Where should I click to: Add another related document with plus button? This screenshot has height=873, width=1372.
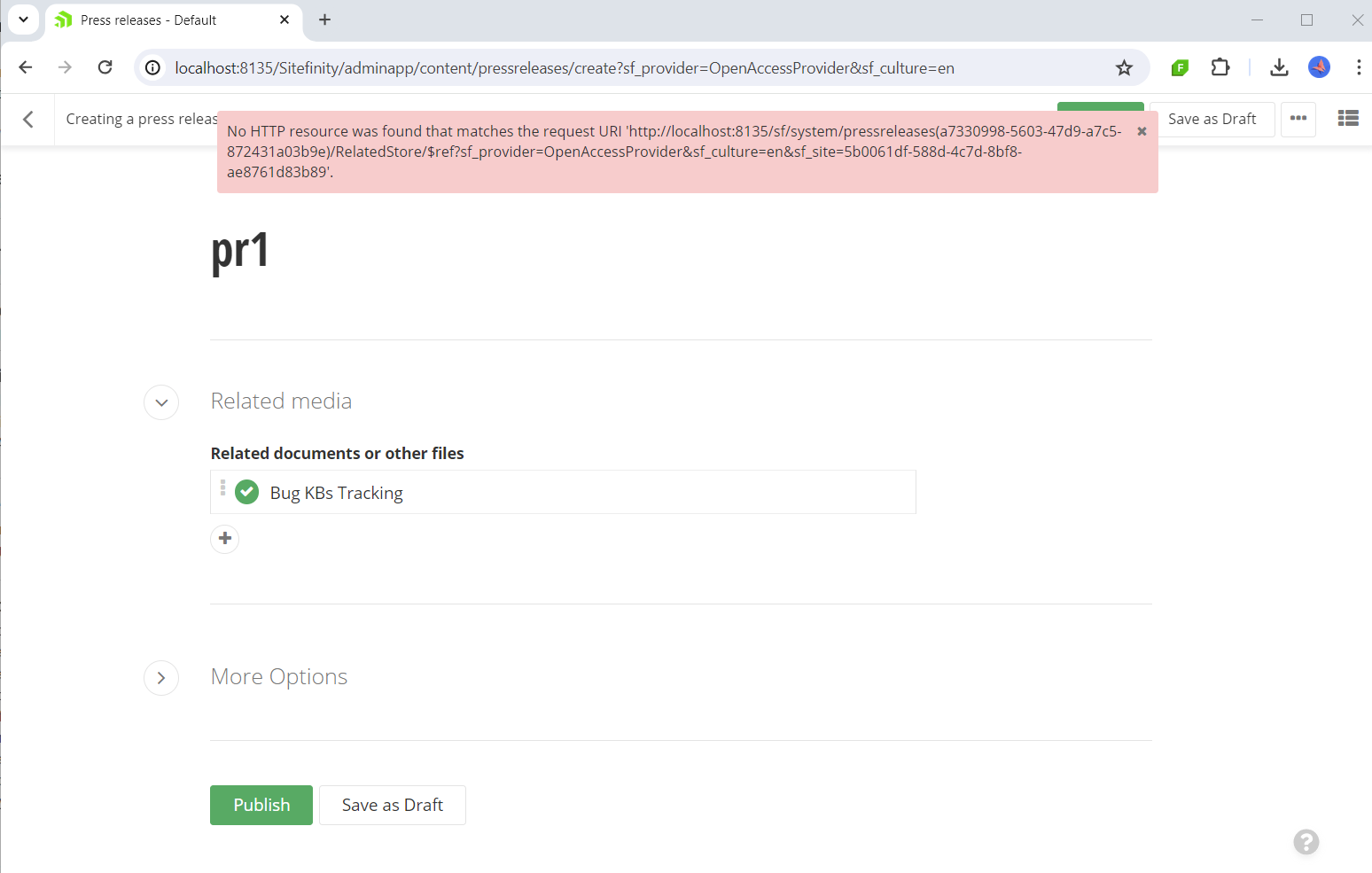click(225, 539)
